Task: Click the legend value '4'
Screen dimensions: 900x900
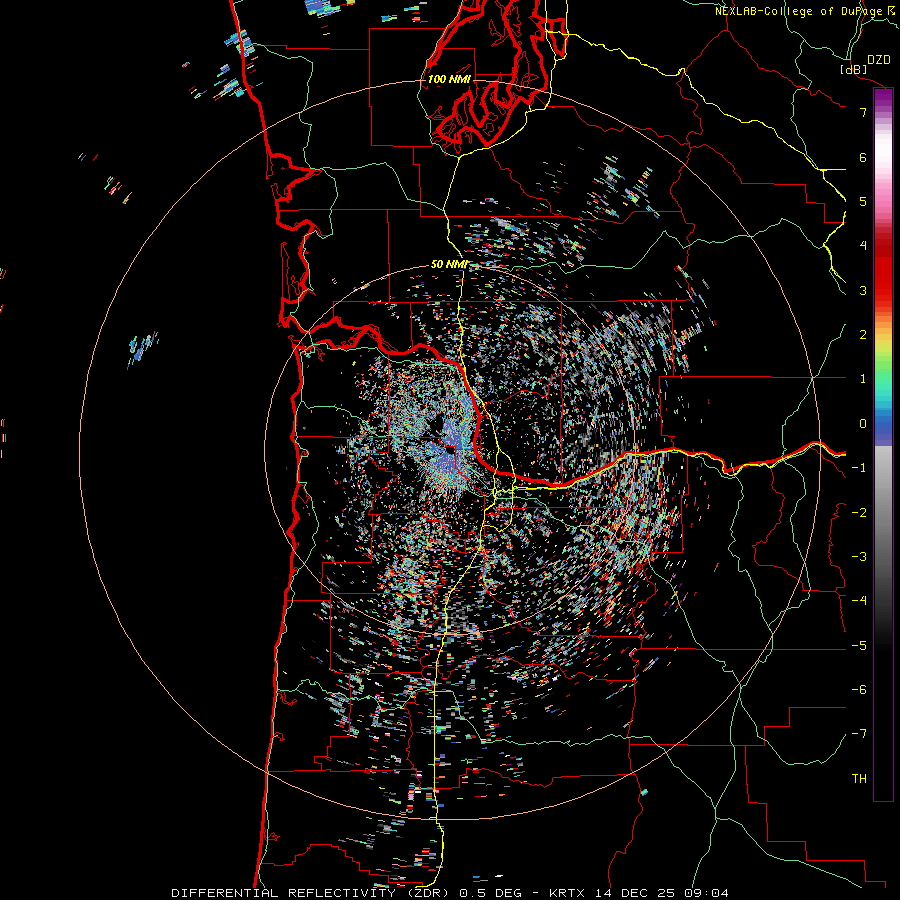Action: pyautogui.click(x=863, y=246)
